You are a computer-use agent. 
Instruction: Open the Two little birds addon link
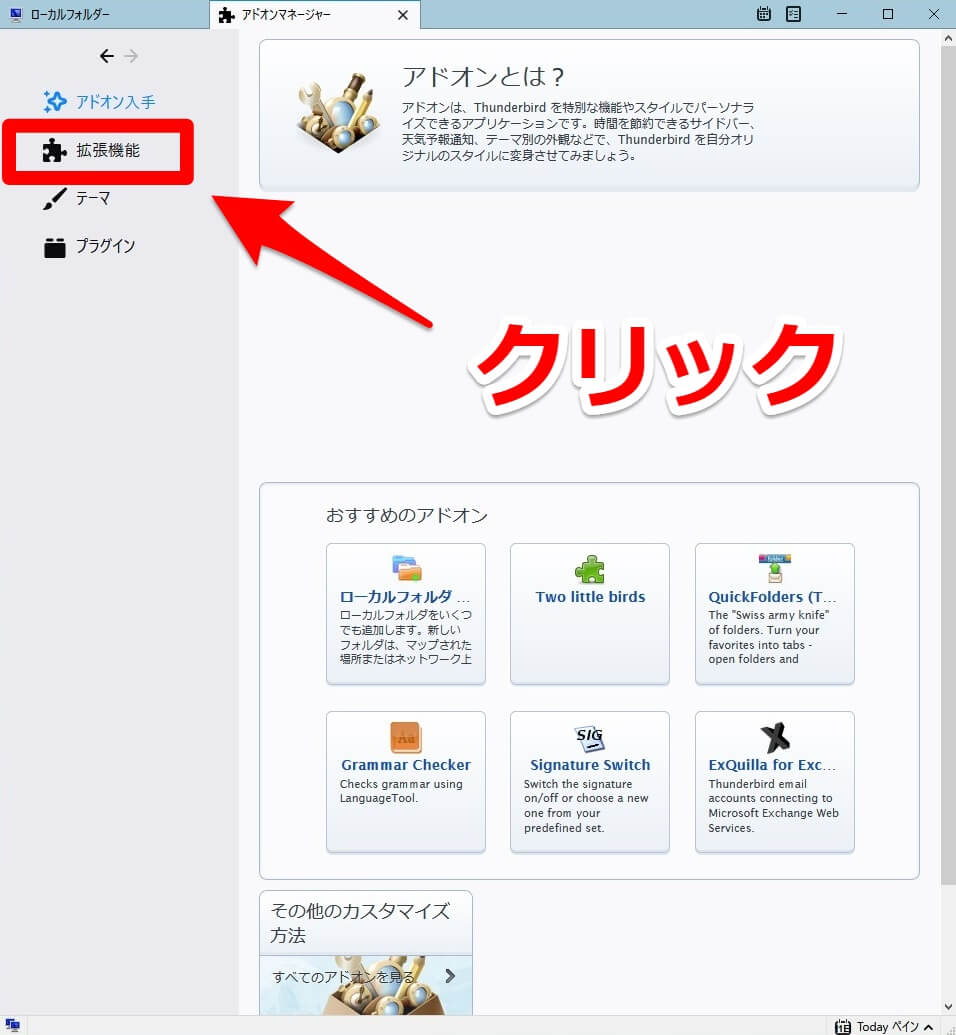coord(590,597)
